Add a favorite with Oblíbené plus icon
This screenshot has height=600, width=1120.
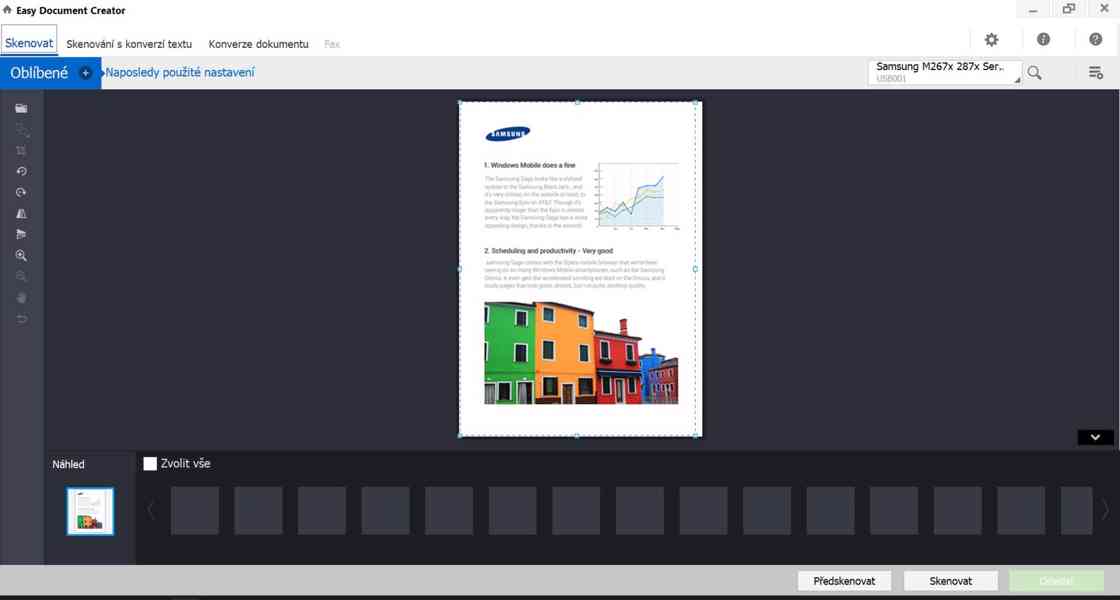tap(85, 72)
